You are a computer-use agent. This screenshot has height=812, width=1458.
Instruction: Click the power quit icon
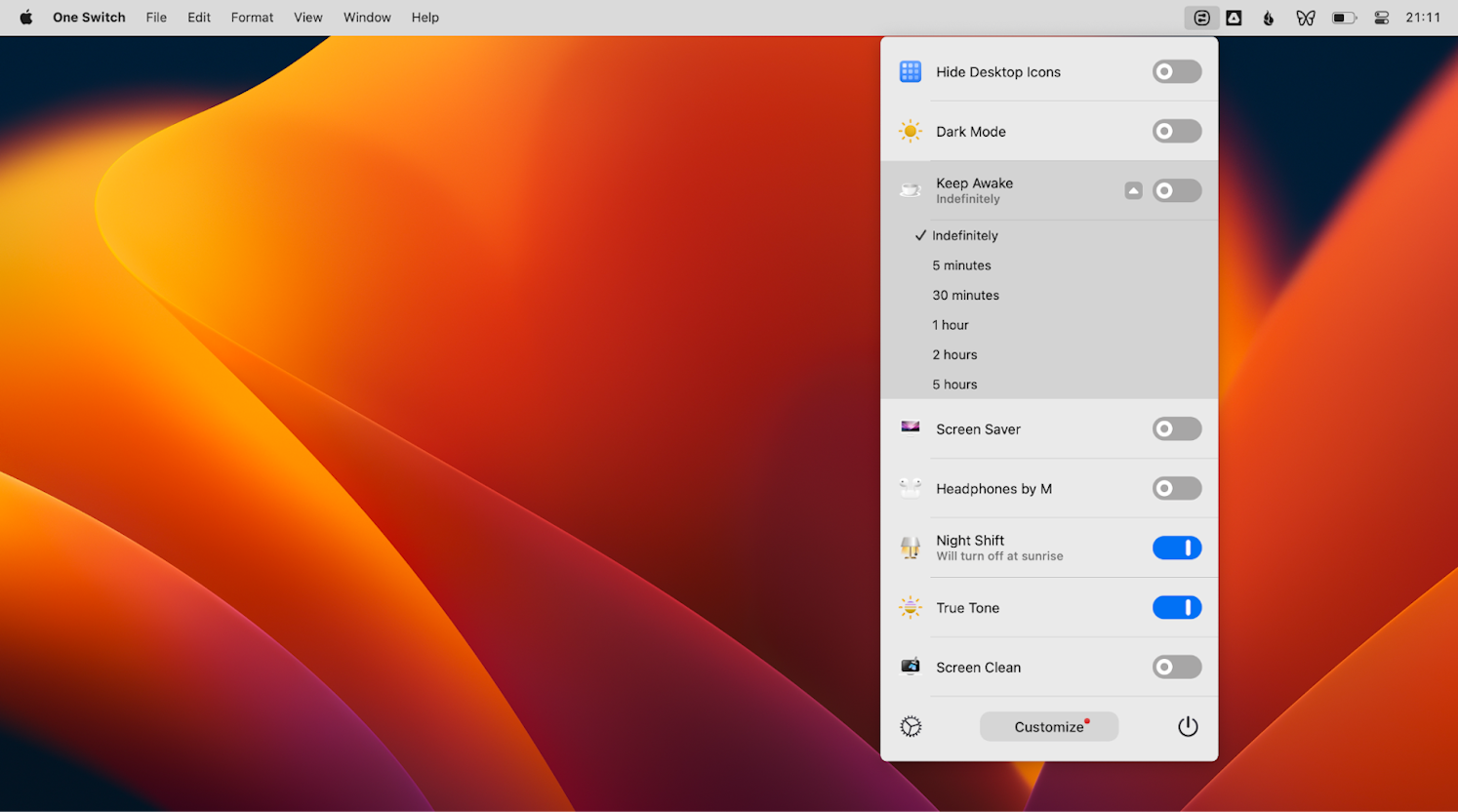(1187, 726)
